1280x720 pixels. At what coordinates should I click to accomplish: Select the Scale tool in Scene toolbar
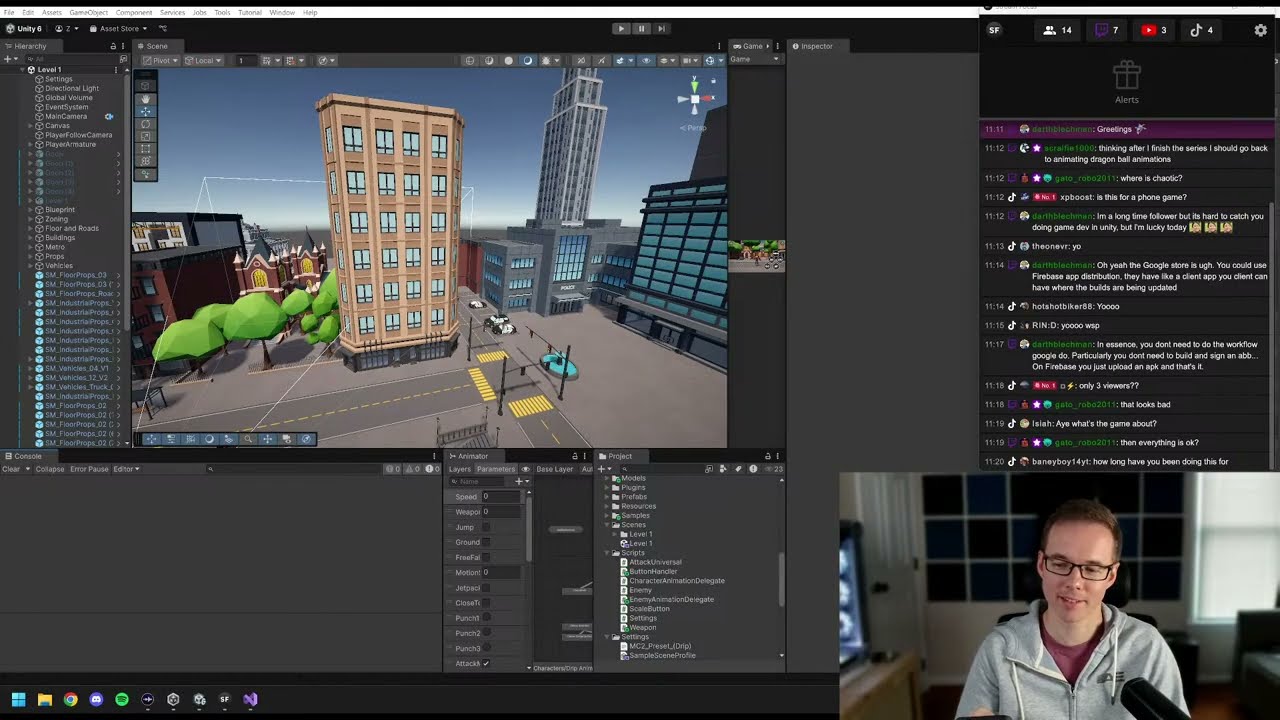tap(146, 135)
